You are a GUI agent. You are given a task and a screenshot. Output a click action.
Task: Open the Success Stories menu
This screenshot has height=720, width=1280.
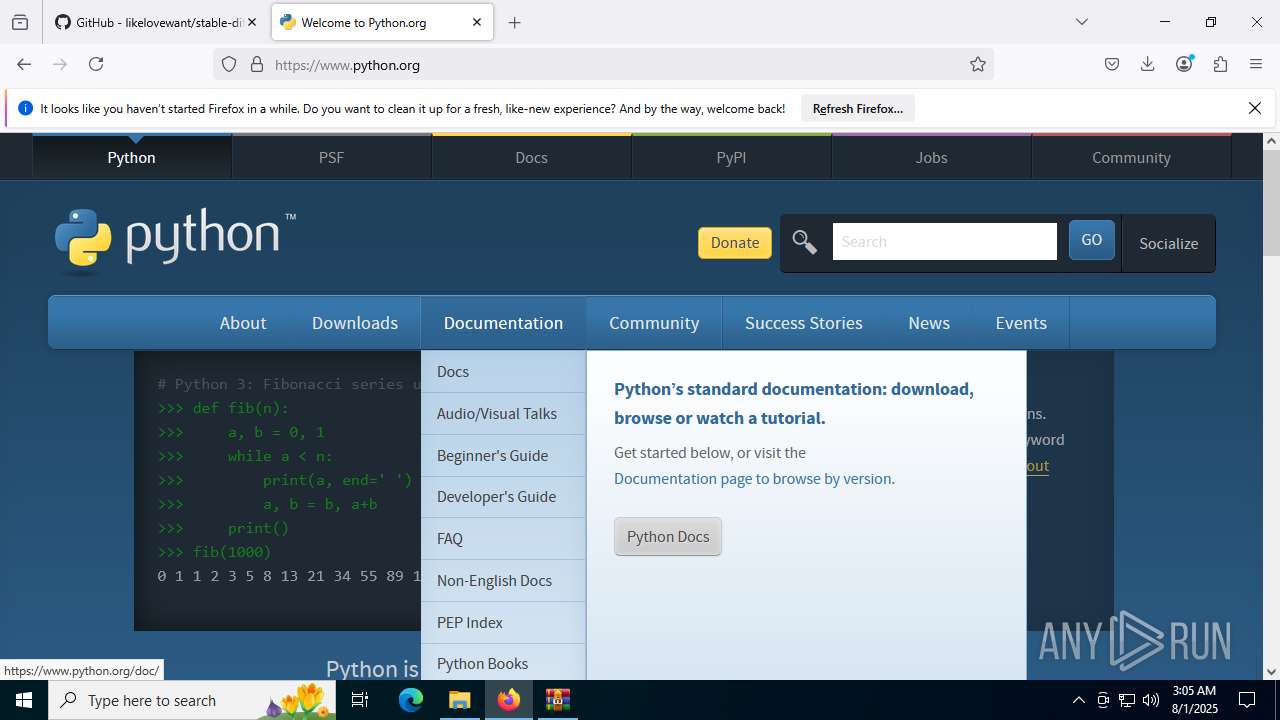point(804,323)
